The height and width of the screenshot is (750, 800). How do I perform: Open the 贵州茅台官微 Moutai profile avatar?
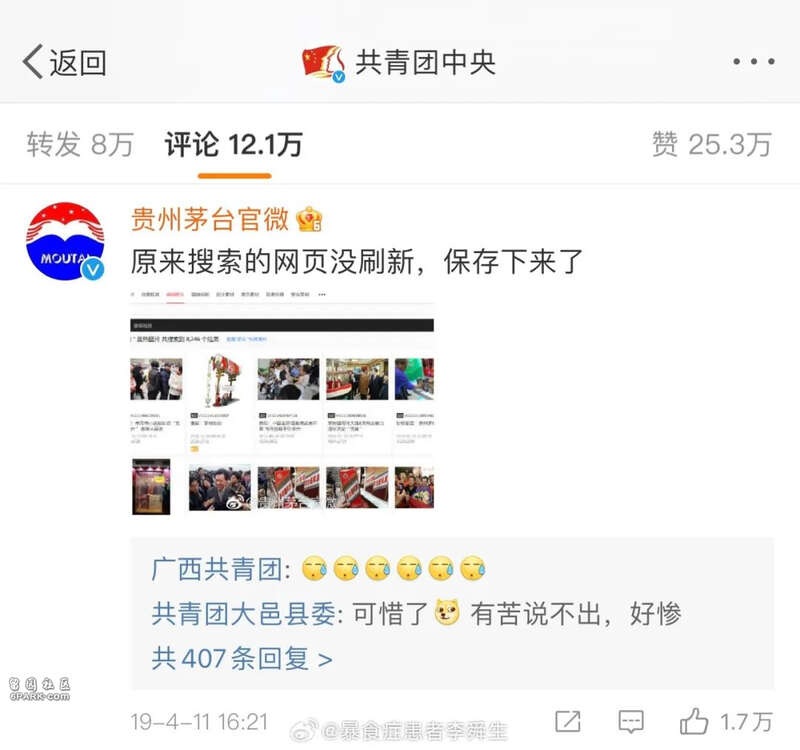pyautogui.click(x=65, y=241)
